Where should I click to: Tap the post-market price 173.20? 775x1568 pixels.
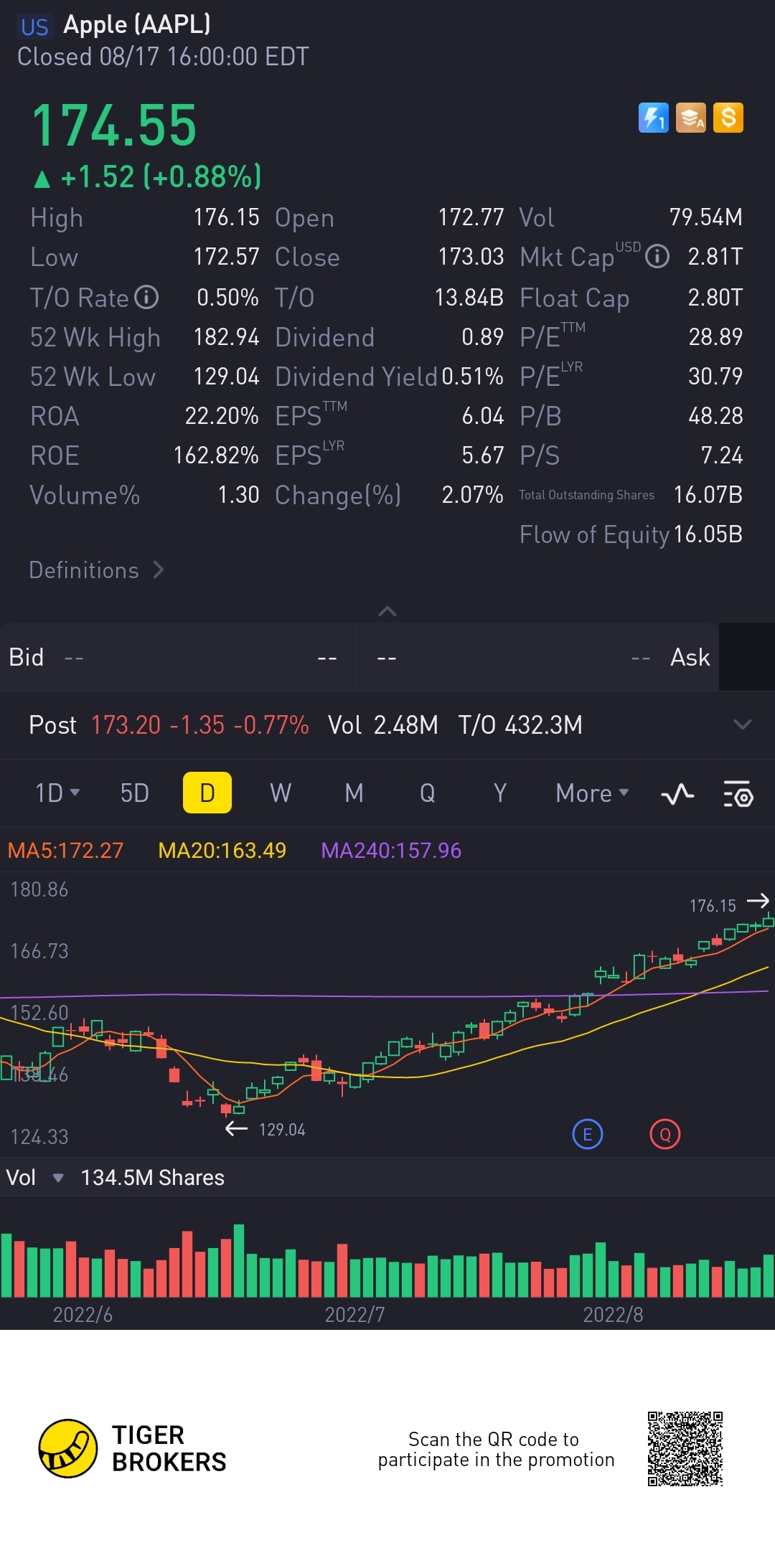tap(126, 725)
